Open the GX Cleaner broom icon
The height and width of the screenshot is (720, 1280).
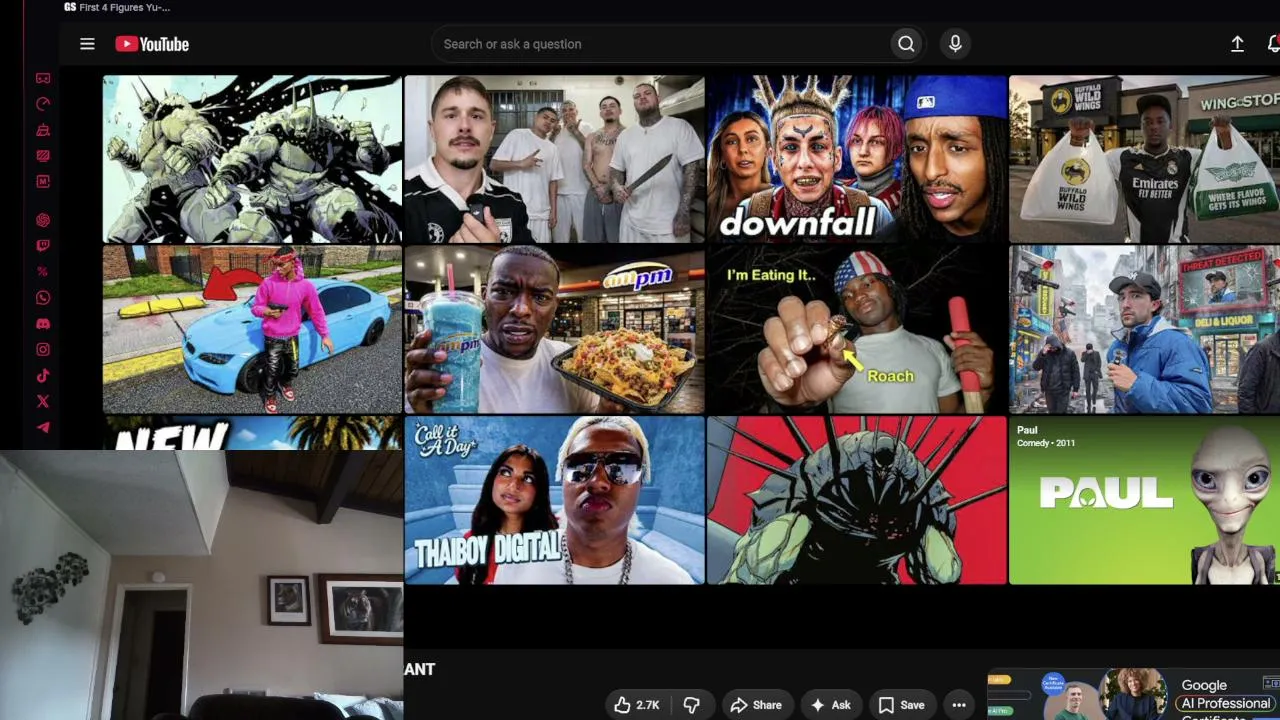[43, 130]
